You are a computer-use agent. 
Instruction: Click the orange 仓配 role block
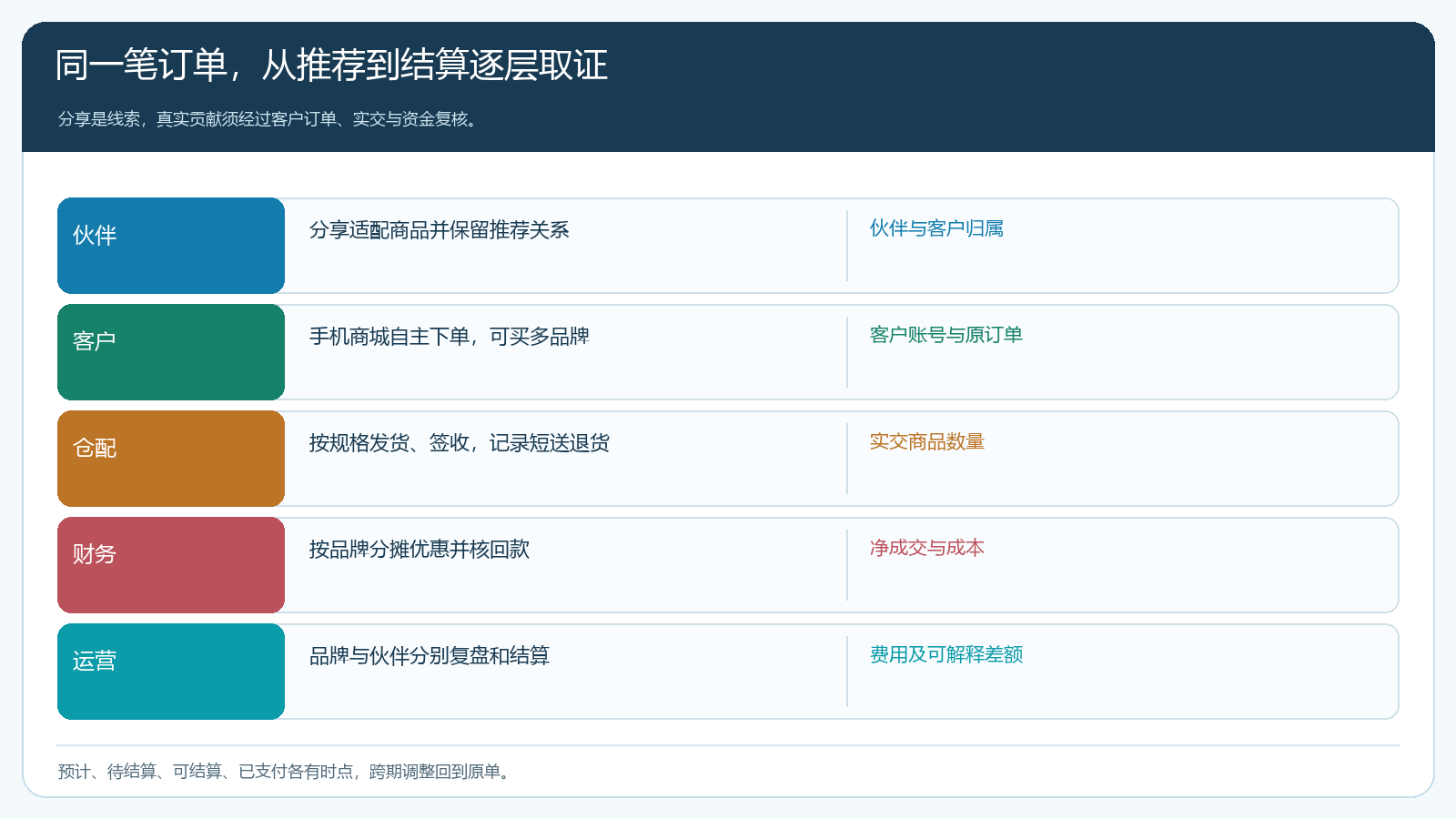pyautogui.click(x=171, y=459)
